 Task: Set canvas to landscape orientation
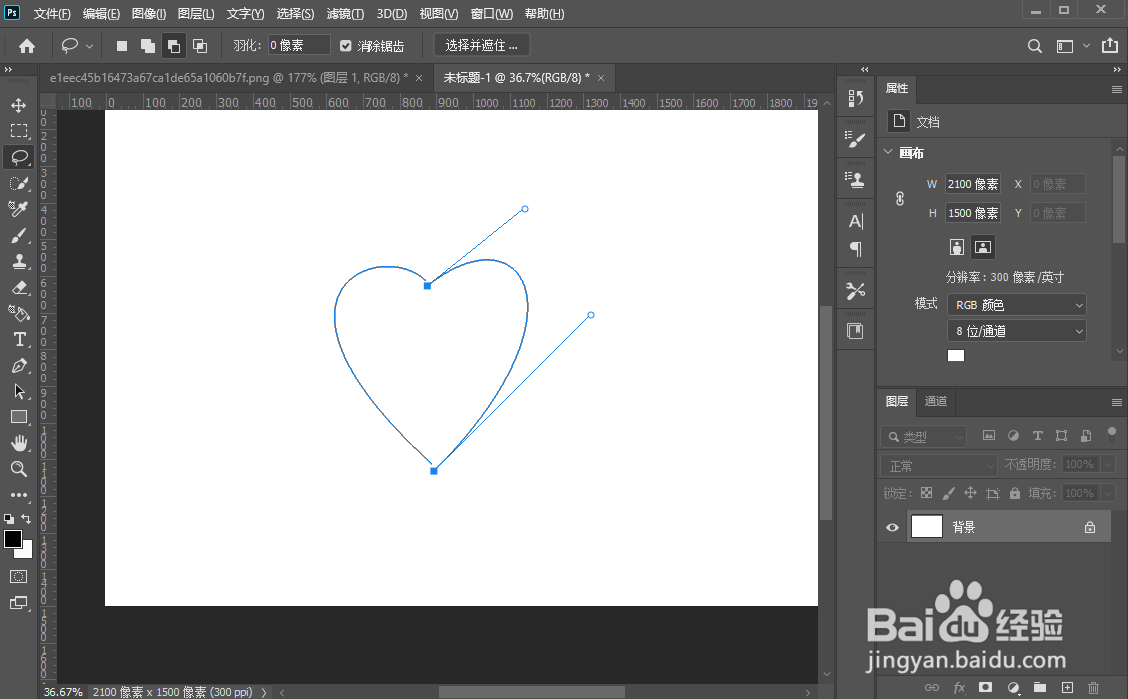(x=983, y=247)
